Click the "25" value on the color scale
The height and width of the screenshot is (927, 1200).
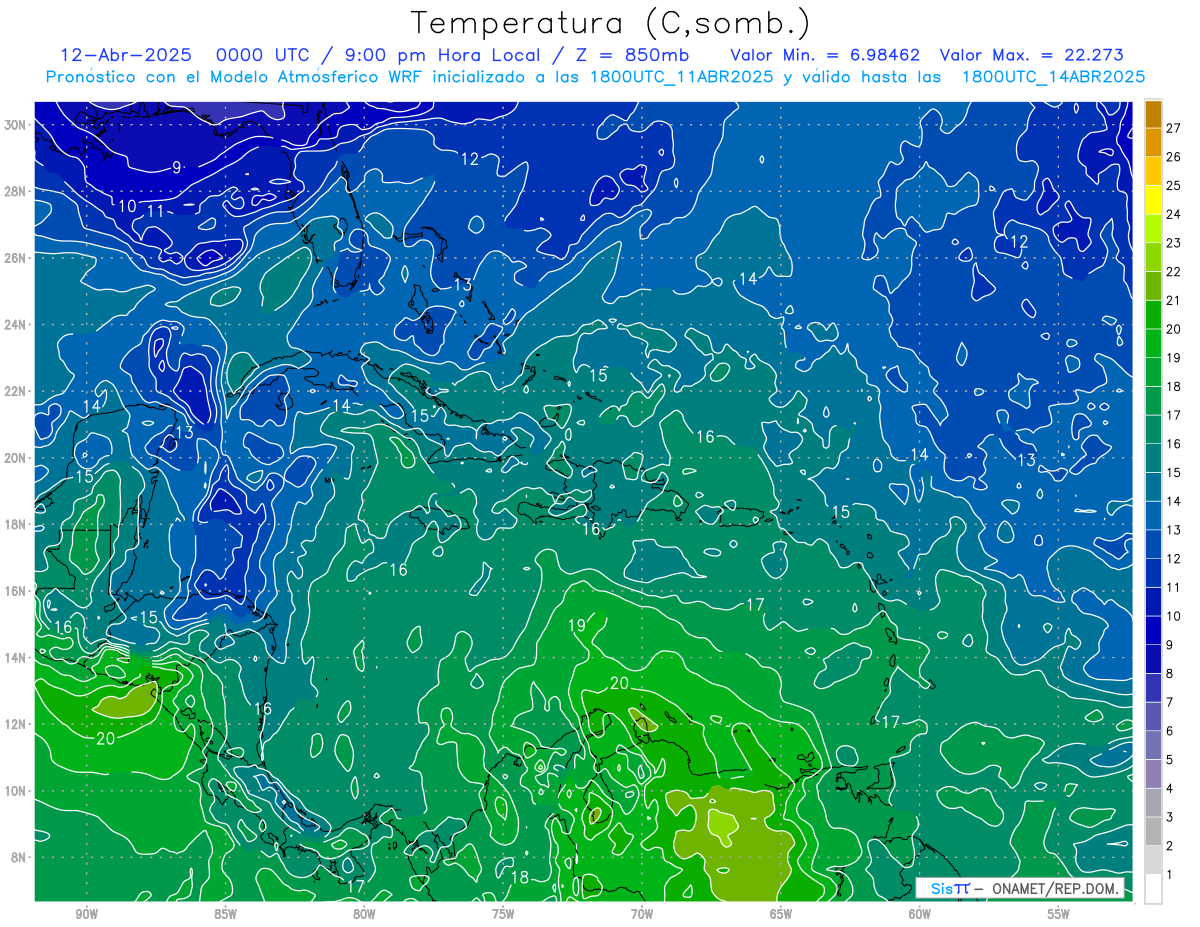(1173, 185)
